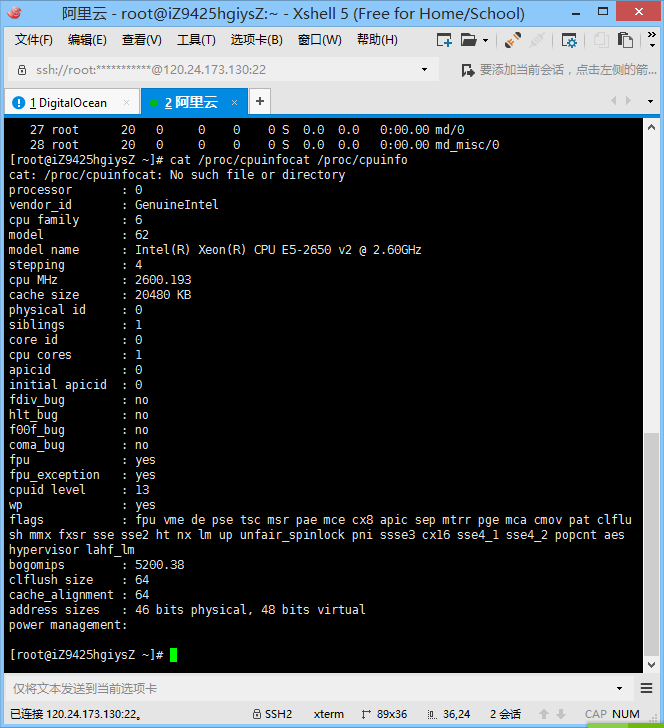The image size is (664, 728).
Task: Click the bogomips 5200.38 value
Action: 159,565
